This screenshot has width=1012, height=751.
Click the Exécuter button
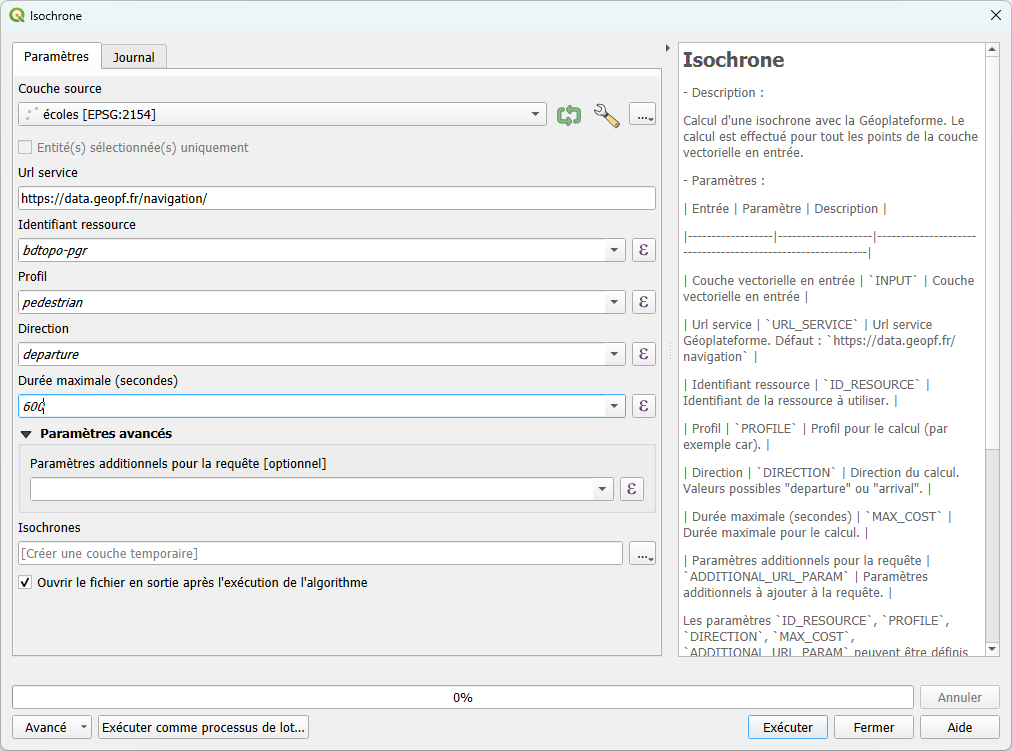(x=788, y=727)
